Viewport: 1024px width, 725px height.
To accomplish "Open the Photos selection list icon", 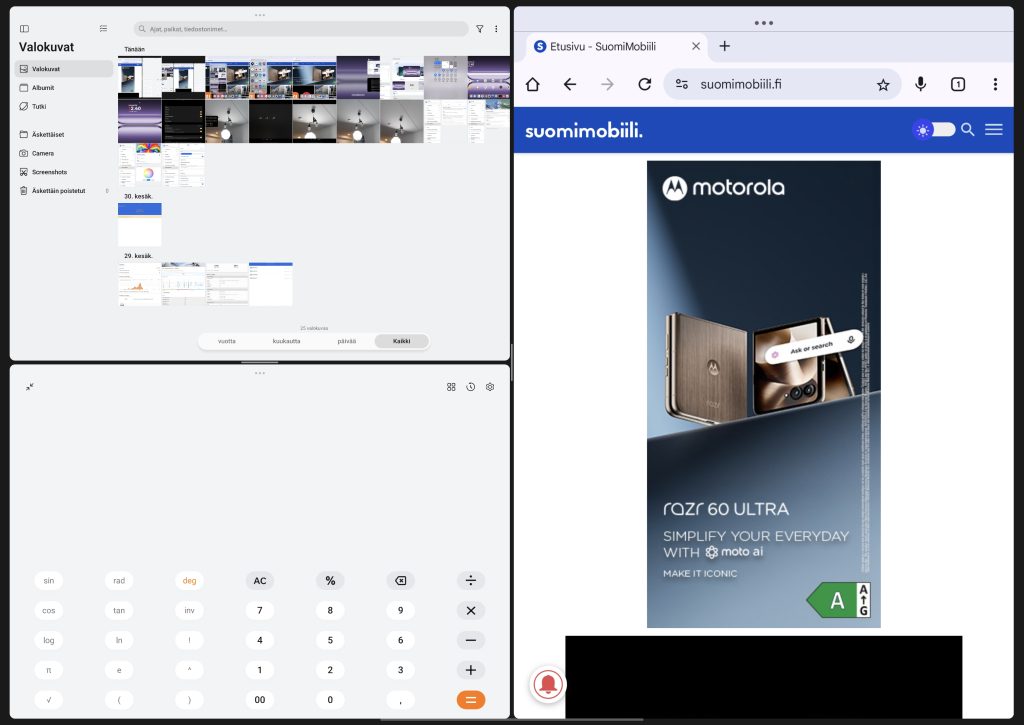I will click(x=103, y=29).
